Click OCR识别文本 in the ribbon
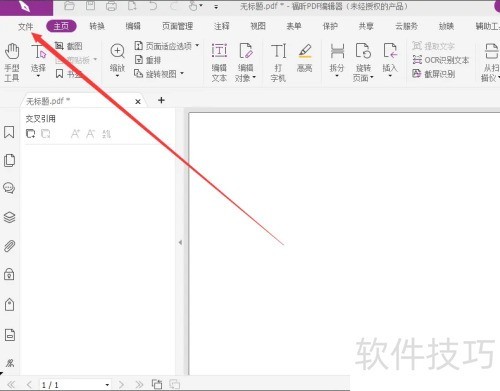The image size is (500, 391). (441, 60)
